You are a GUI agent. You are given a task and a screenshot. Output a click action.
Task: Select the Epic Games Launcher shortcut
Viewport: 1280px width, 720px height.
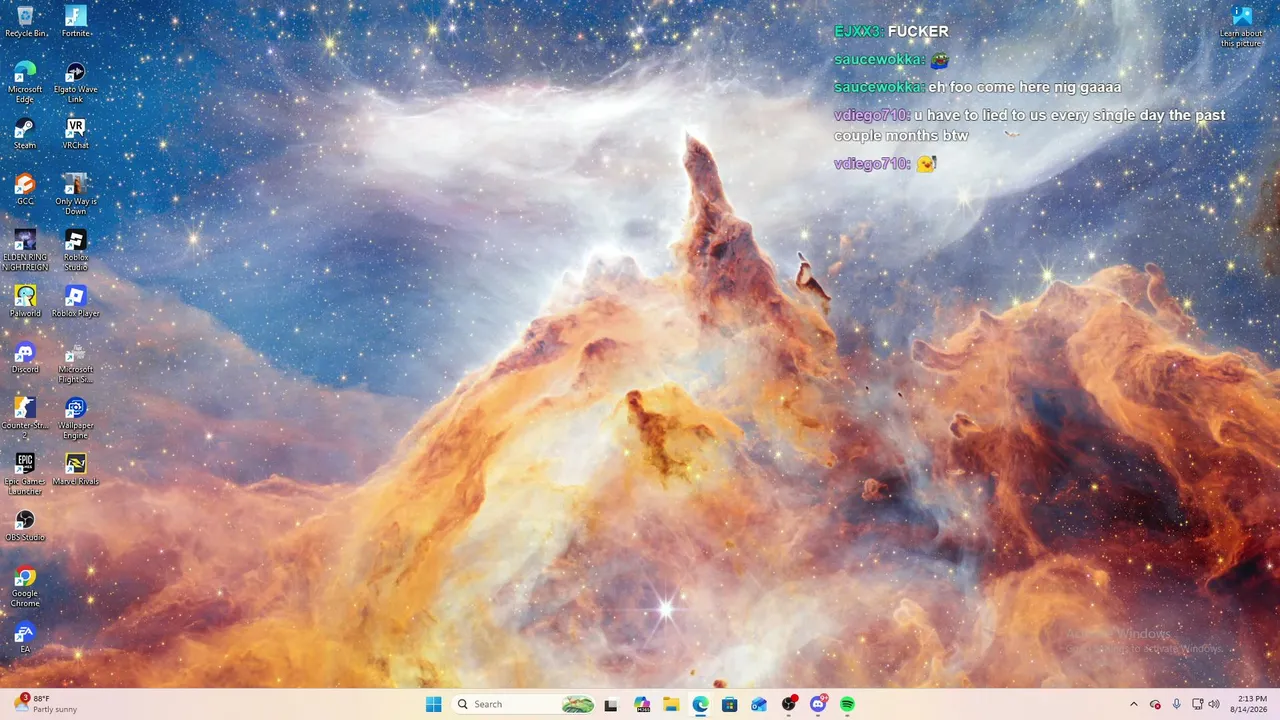25,474
